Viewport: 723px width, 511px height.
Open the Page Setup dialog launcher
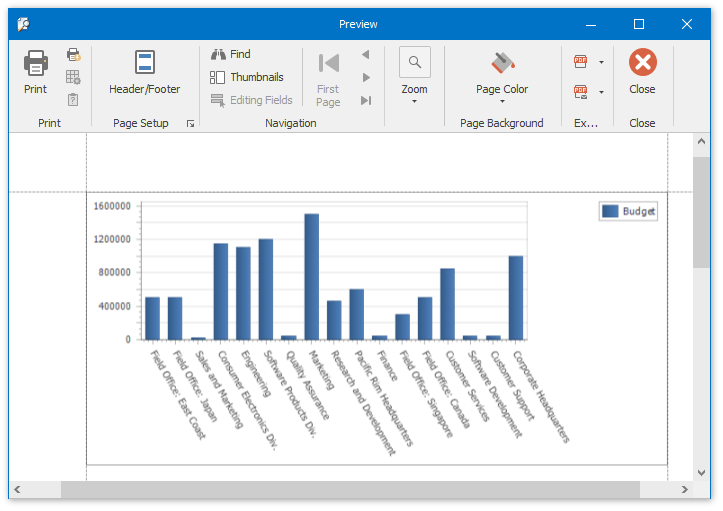(x=191, y=124)
